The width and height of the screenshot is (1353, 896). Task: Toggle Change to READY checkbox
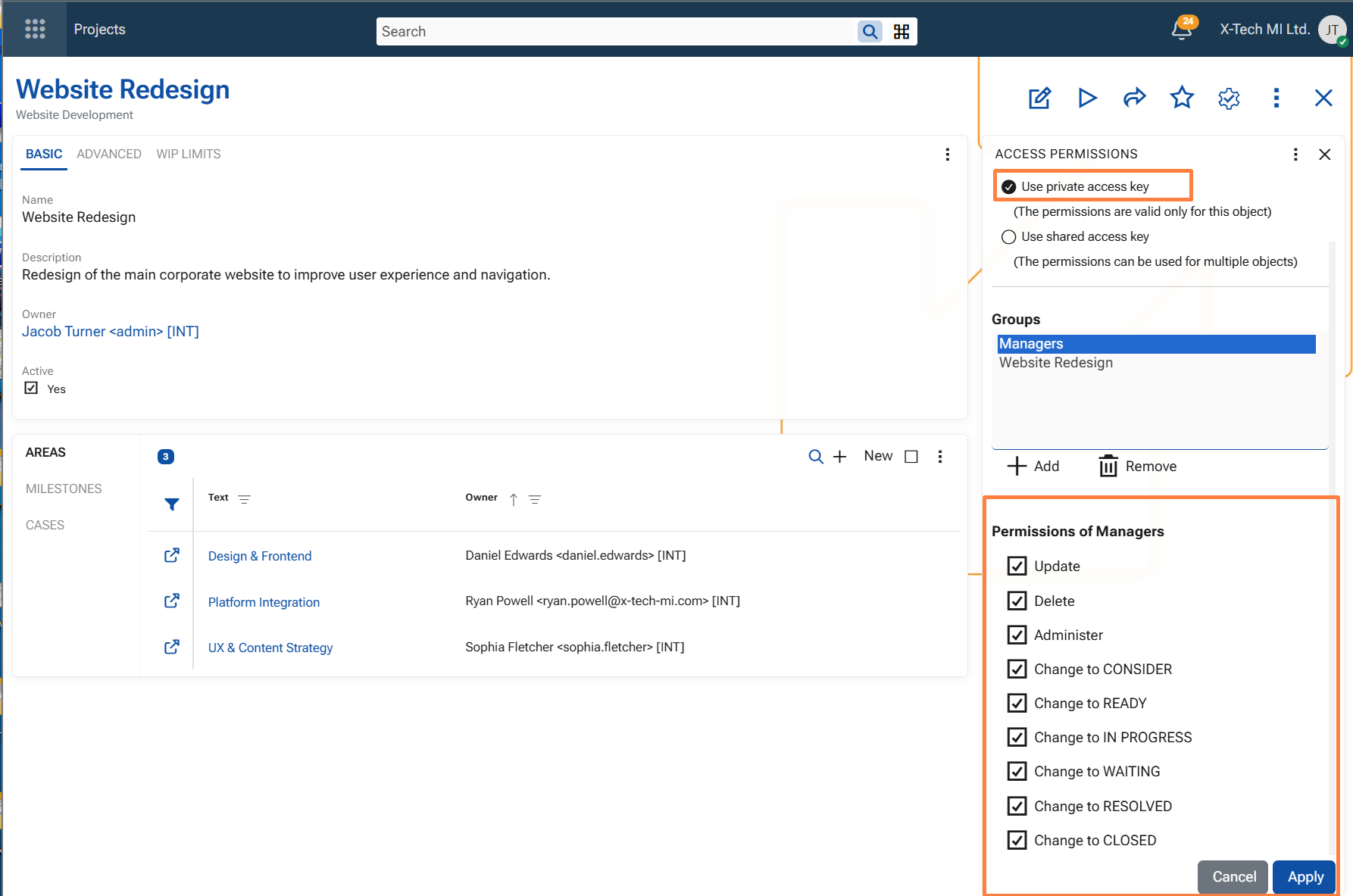1017,703
